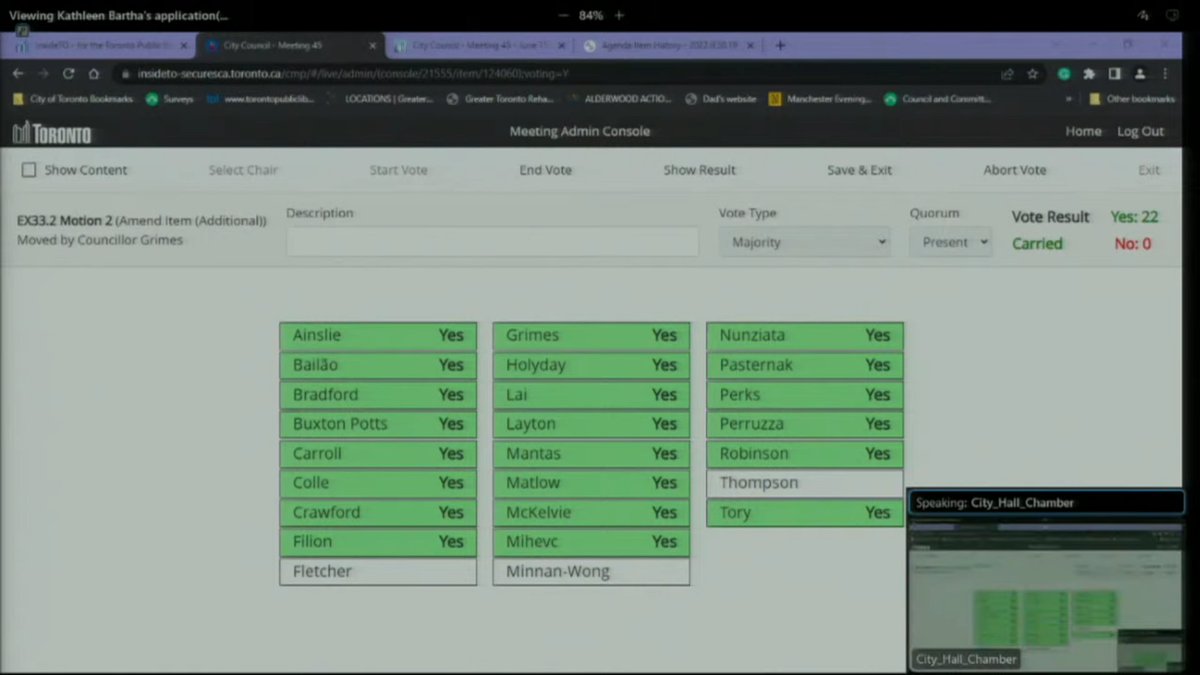This screenshot has width=1200, height=675.
Task: Toggle the Fletcher vote row
Action: tap(378, 571)
